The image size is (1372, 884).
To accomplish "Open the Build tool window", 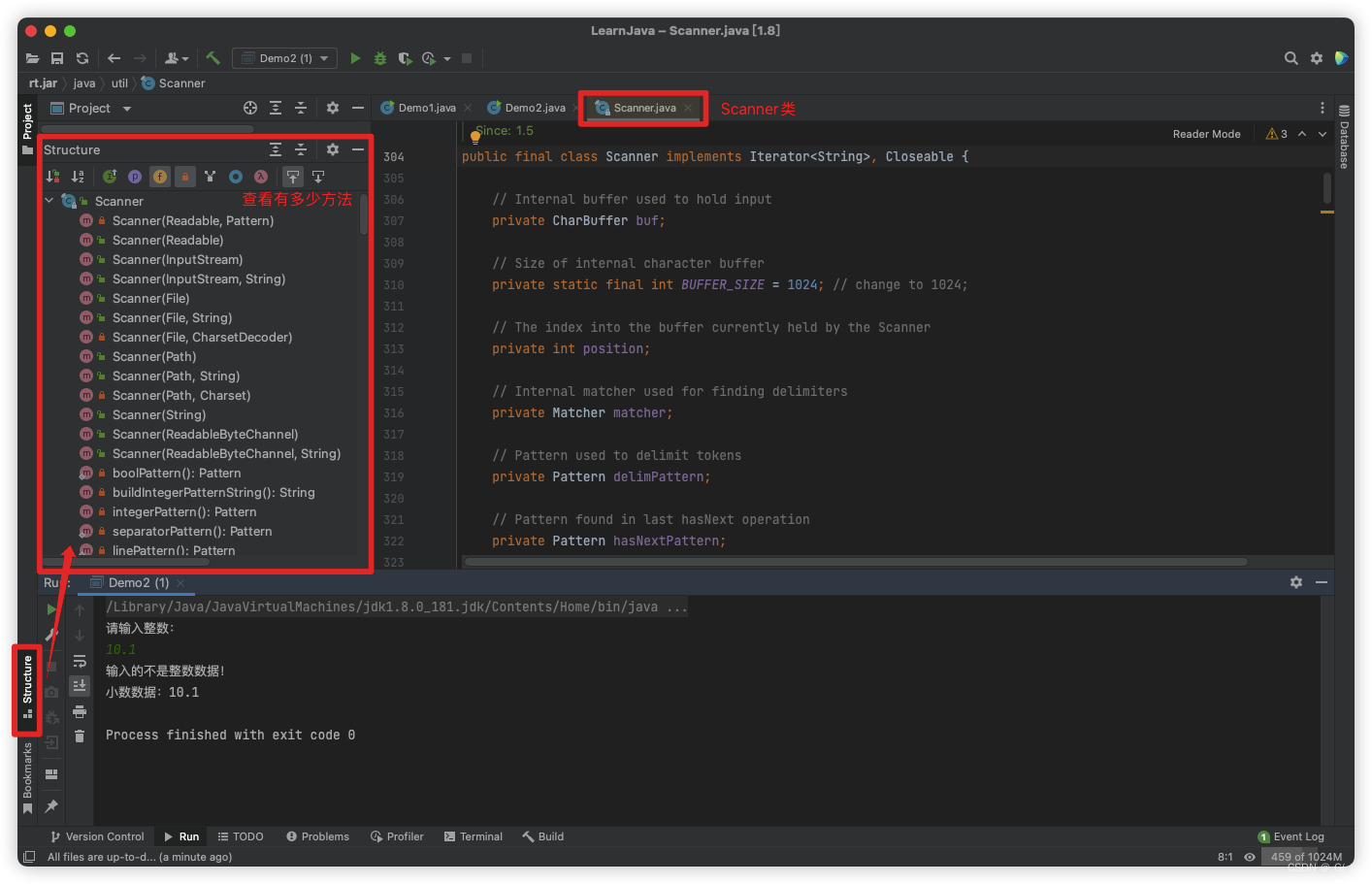I will (x=543, y=836).
